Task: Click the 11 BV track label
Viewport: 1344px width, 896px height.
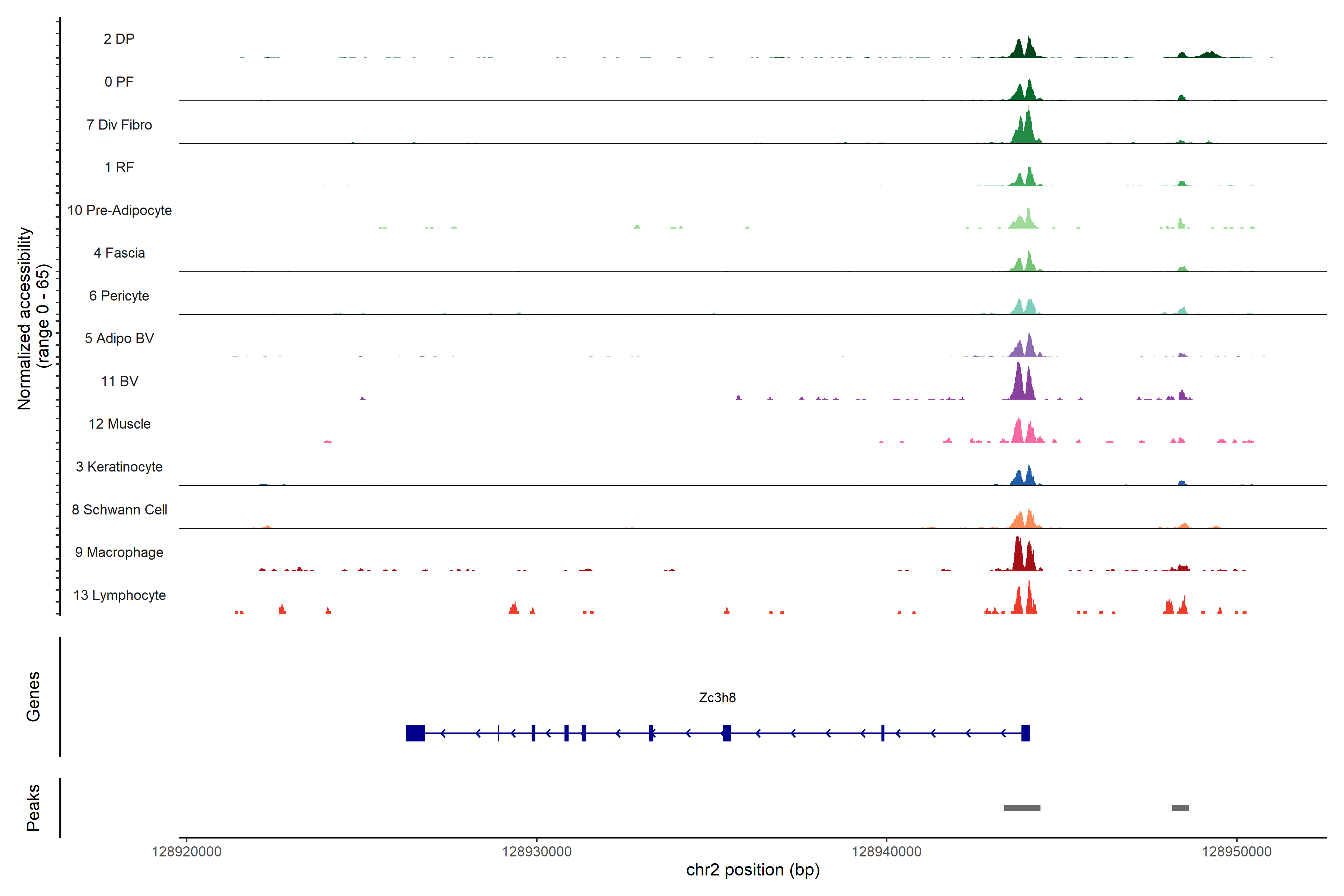Action: coord(119,381)
